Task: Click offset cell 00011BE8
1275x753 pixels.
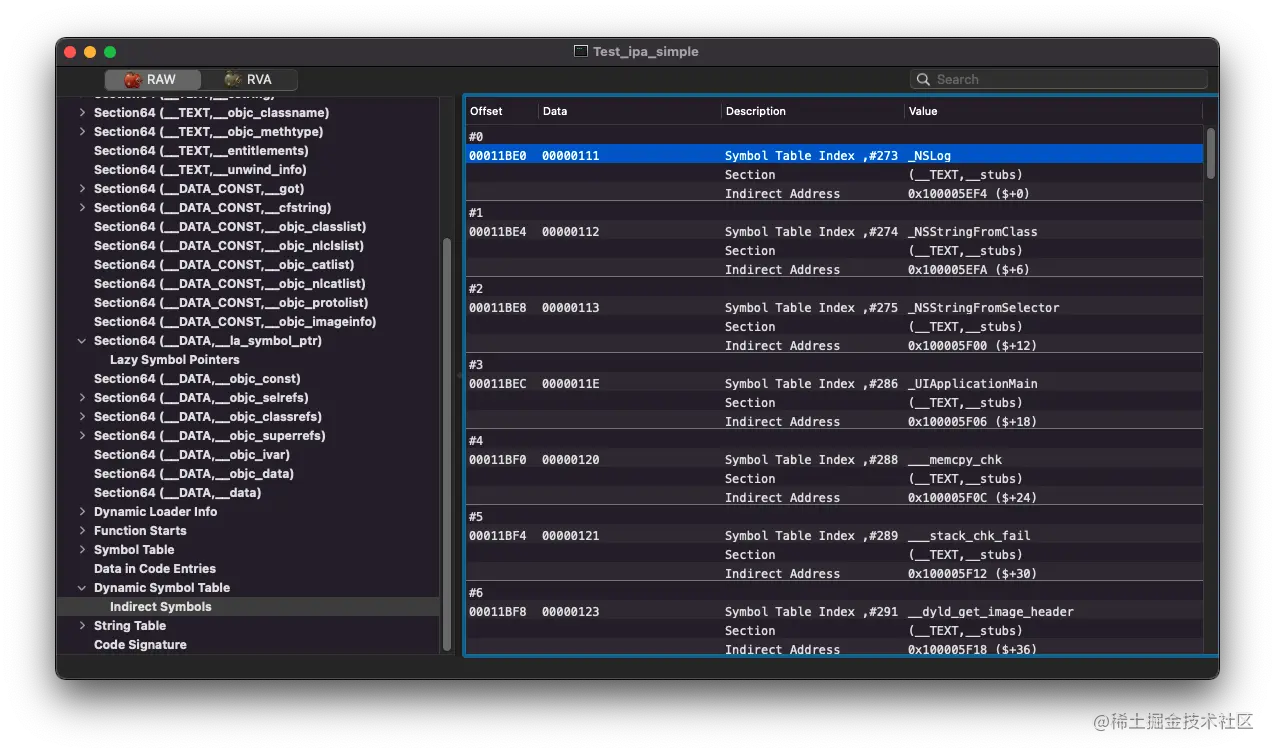Action: pos(497,307)
